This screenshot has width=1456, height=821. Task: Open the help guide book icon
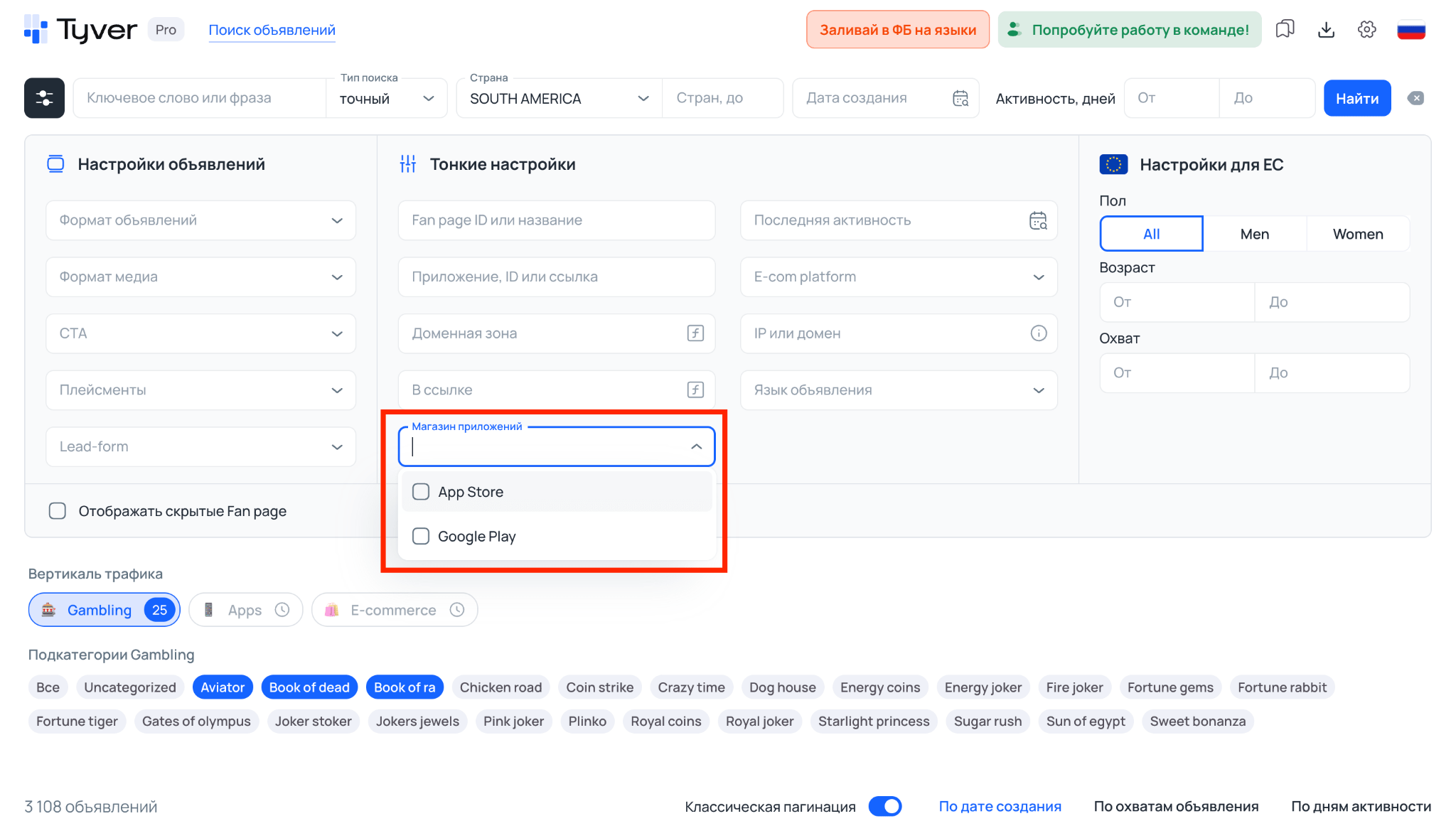(1285, 29)
